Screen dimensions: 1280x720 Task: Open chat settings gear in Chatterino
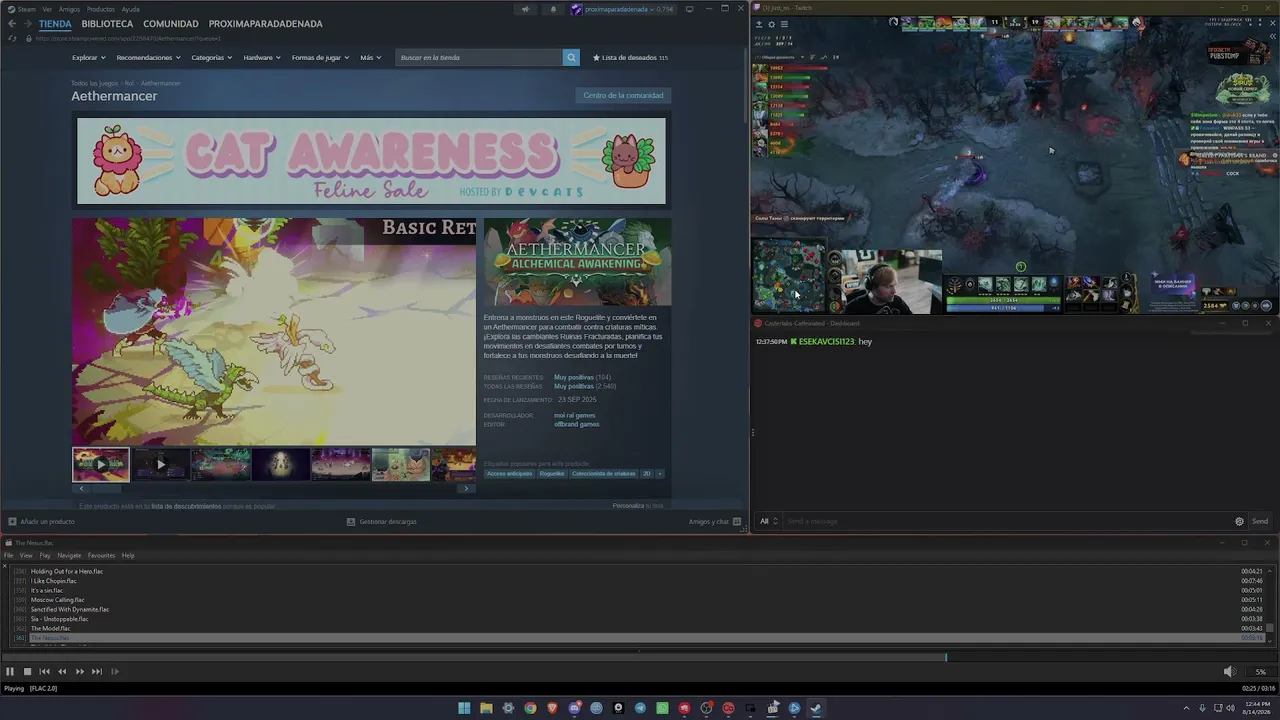pyautogui.click(x=1239, y=521)
